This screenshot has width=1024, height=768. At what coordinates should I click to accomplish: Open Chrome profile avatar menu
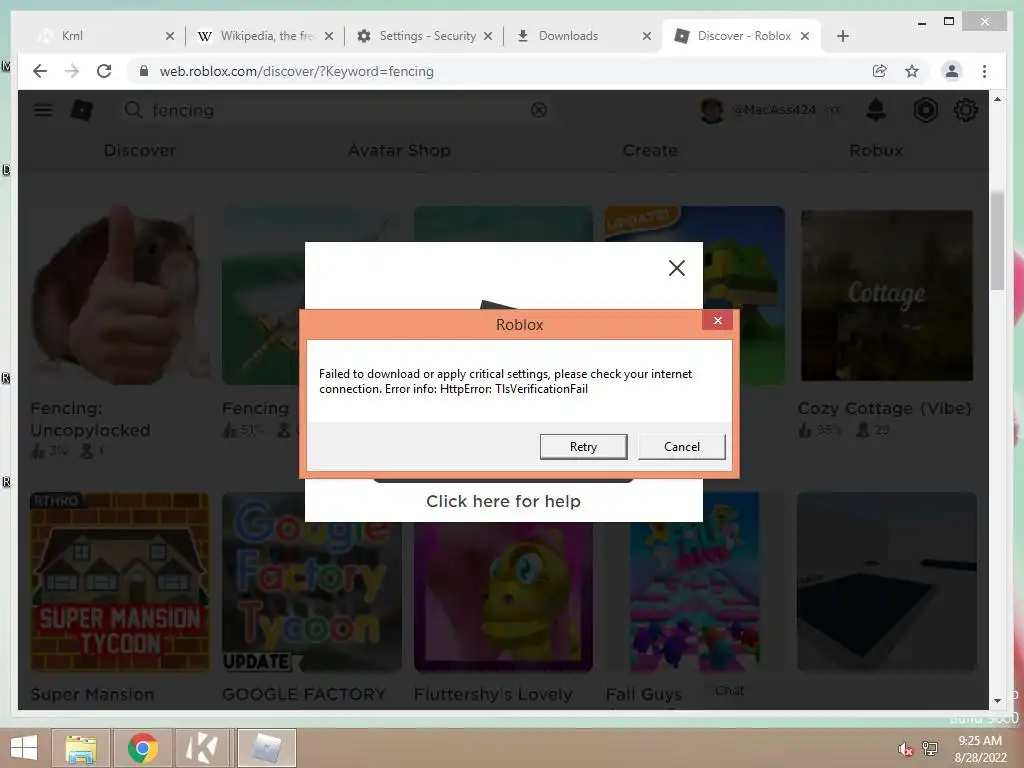click(x=952, y=71)
